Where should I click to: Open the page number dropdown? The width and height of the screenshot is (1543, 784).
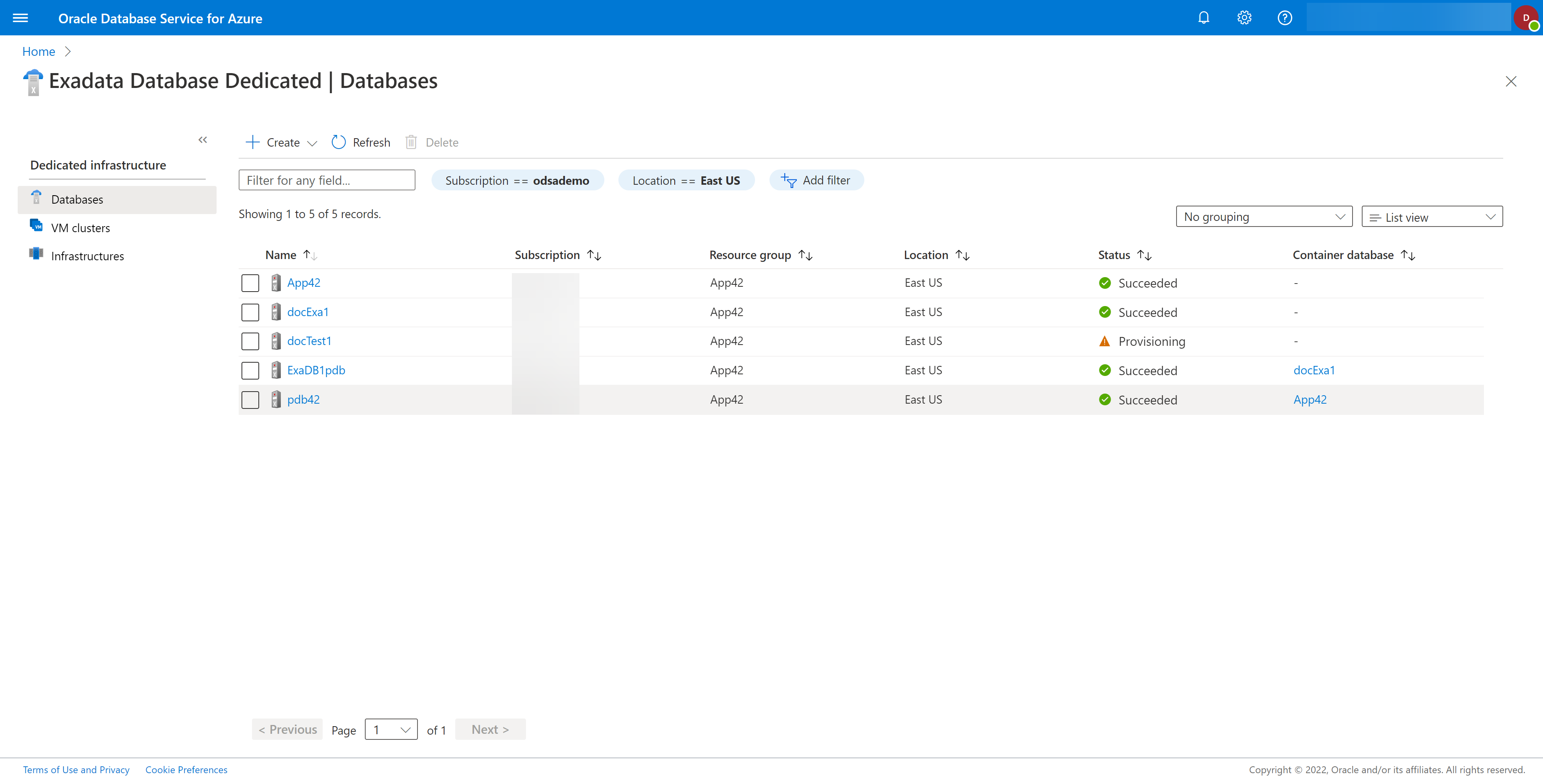[x=391, y=729]
